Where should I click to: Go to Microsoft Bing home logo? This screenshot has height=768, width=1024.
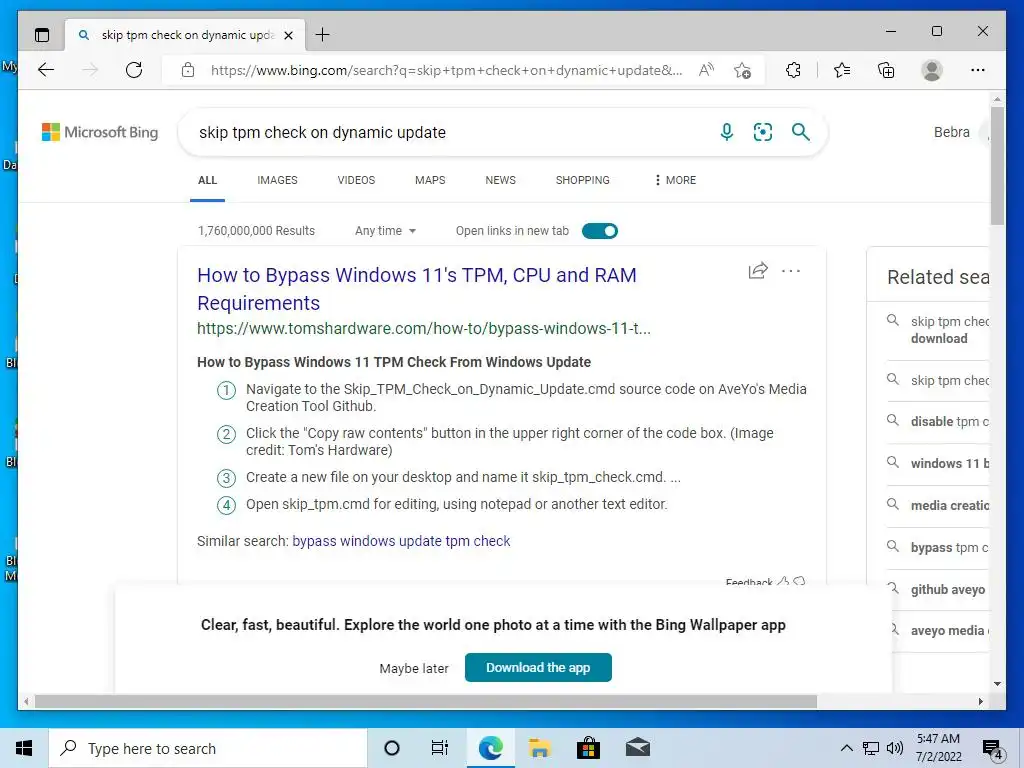pyautogui.click(x=100, y=132)
